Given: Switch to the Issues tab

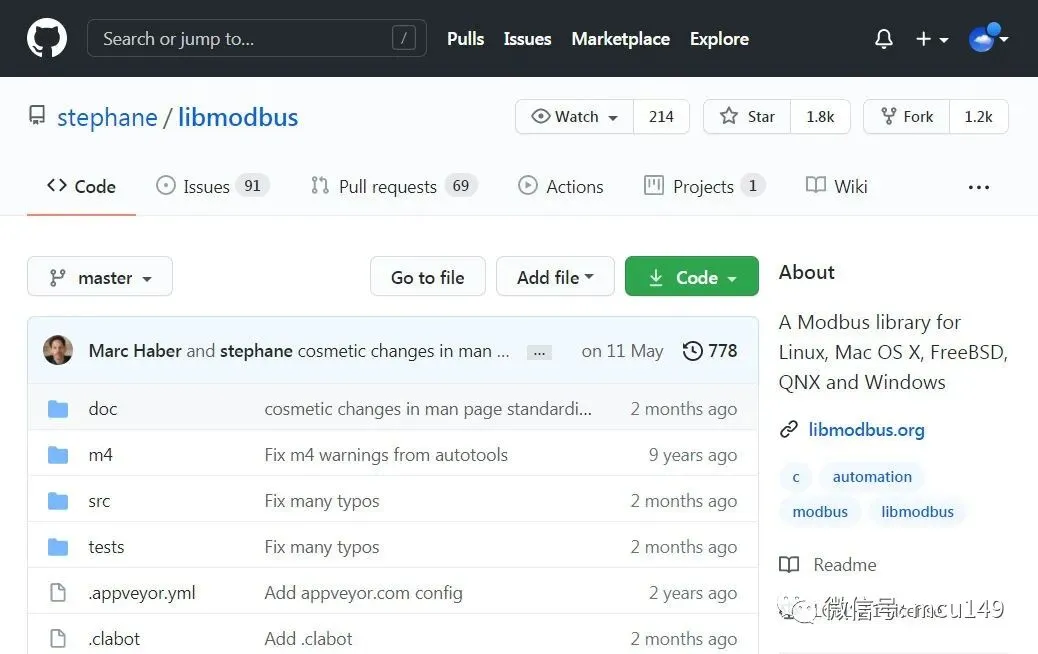Looking at the screenshot, I should (206, 187).
